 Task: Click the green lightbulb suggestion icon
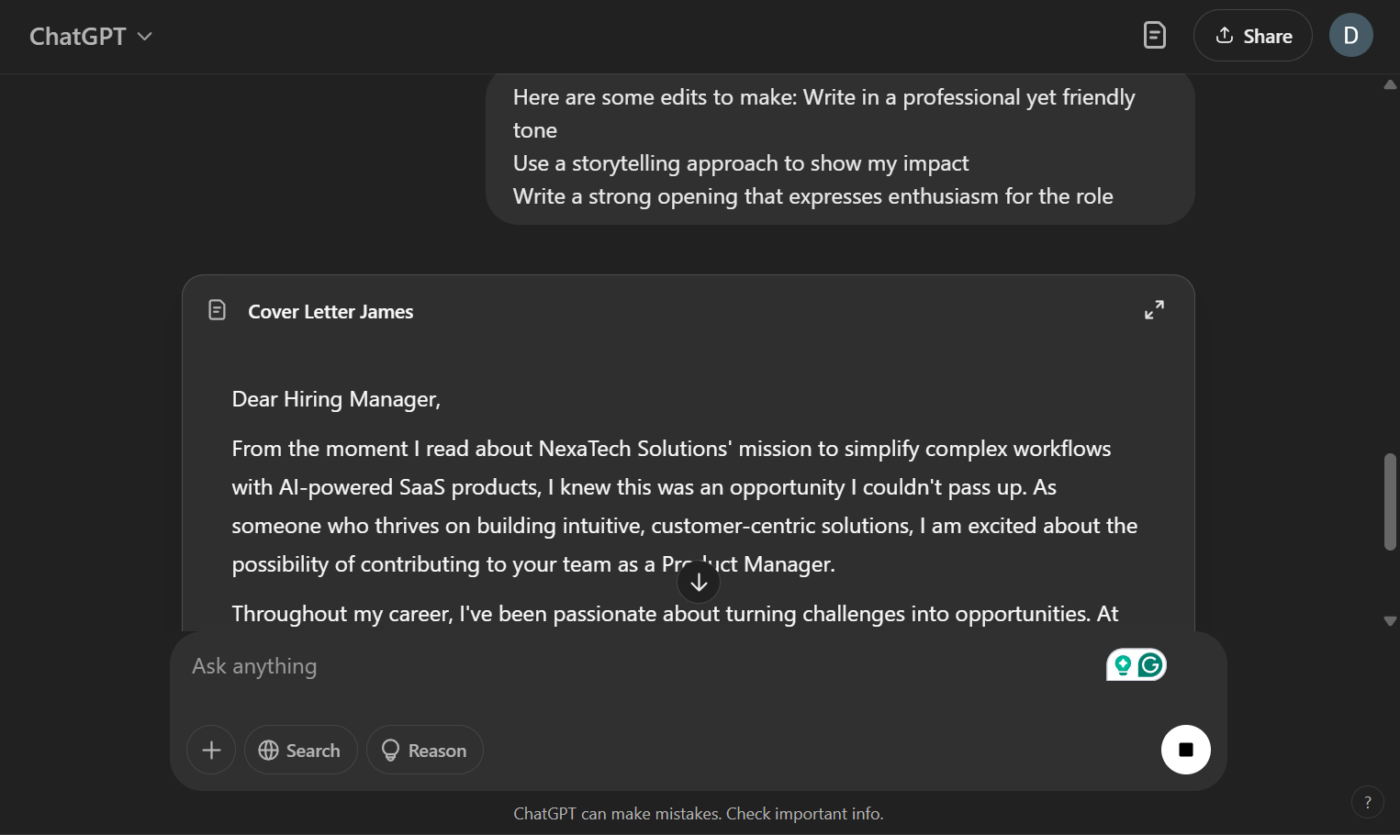click(x=1123, y=665)
